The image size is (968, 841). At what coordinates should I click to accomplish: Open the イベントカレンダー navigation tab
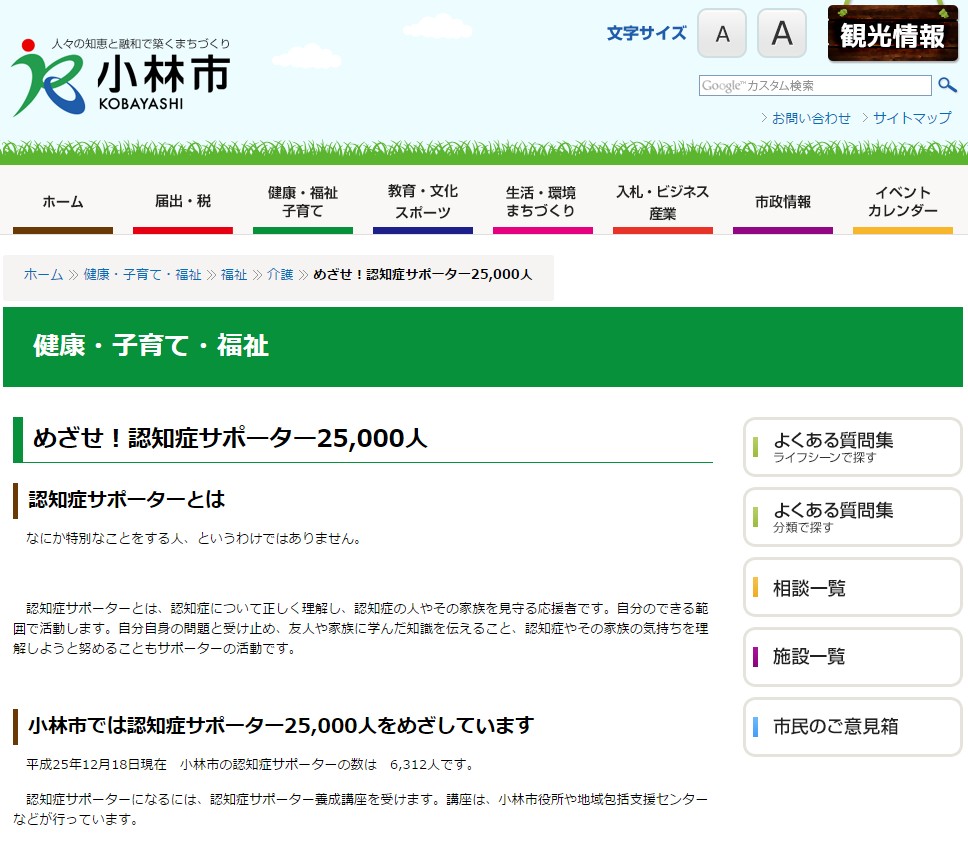tap(903, 201)
